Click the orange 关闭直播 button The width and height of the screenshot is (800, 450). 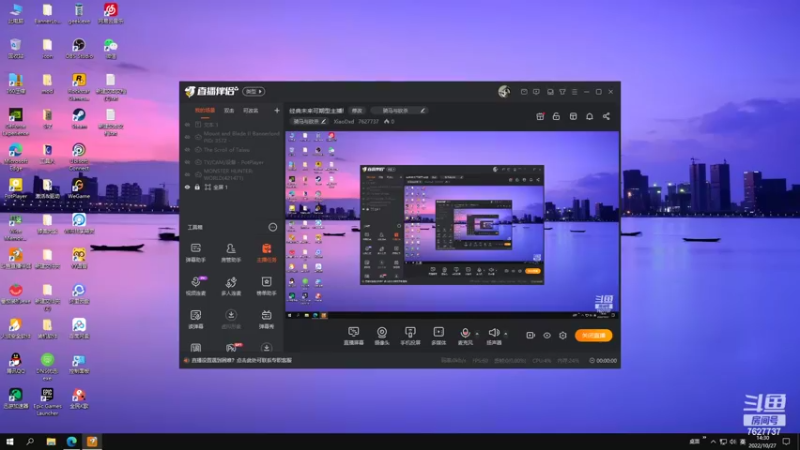(x=593, y=335)
